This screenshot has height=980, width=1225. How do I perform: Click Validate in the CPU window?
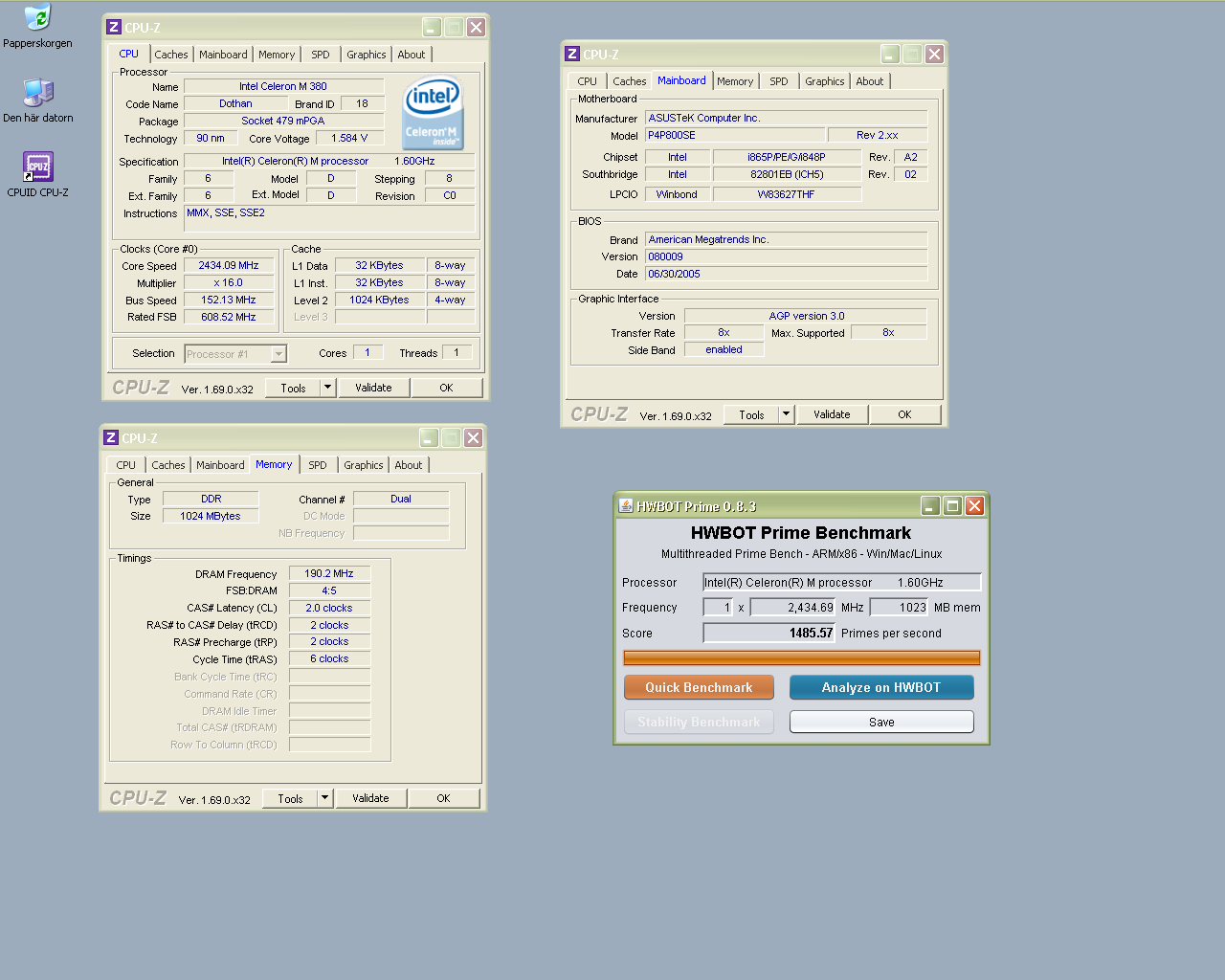coord(373,388)
